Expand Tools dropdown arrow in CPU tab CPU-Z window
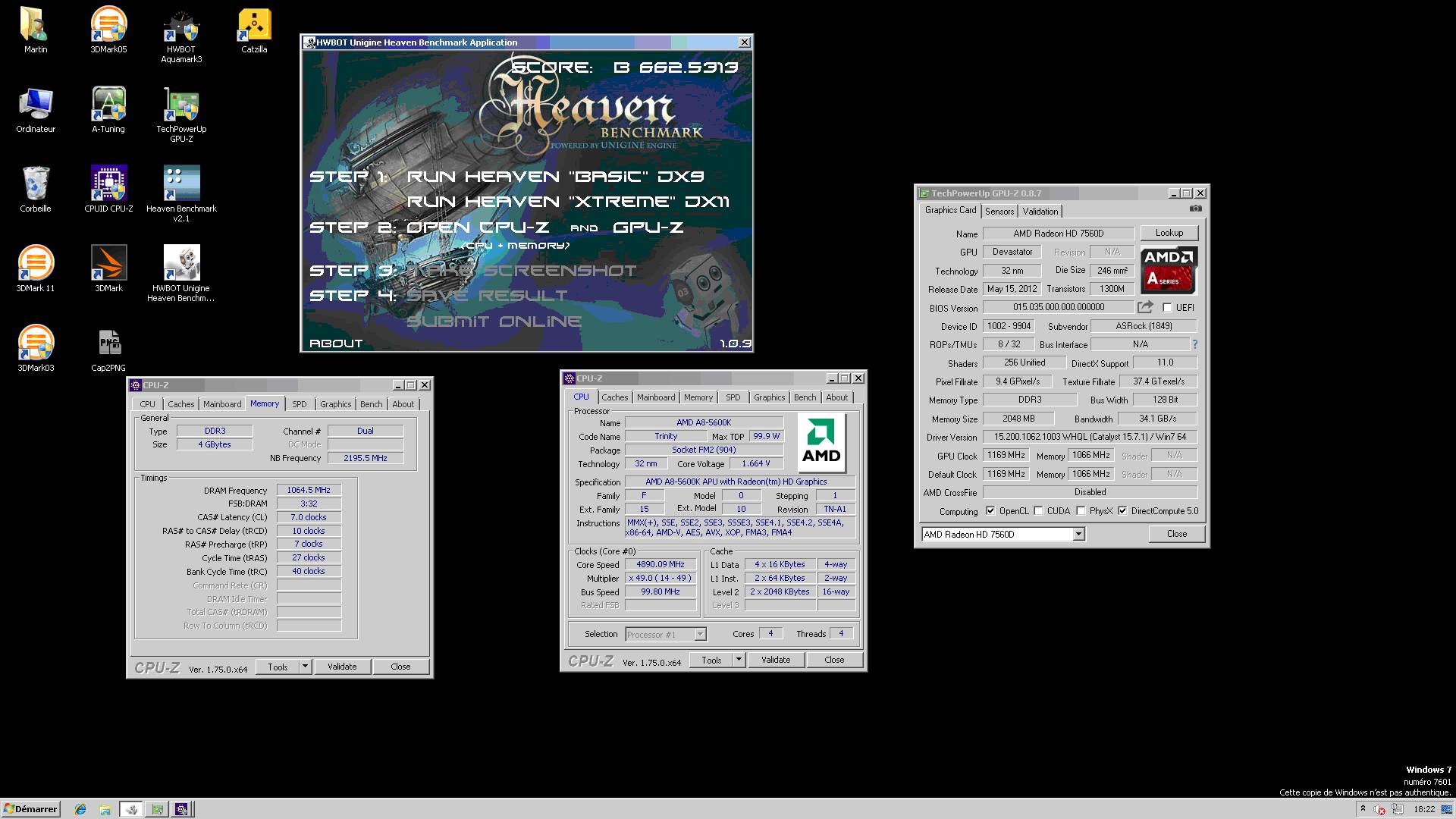 (x=739, y=660)
